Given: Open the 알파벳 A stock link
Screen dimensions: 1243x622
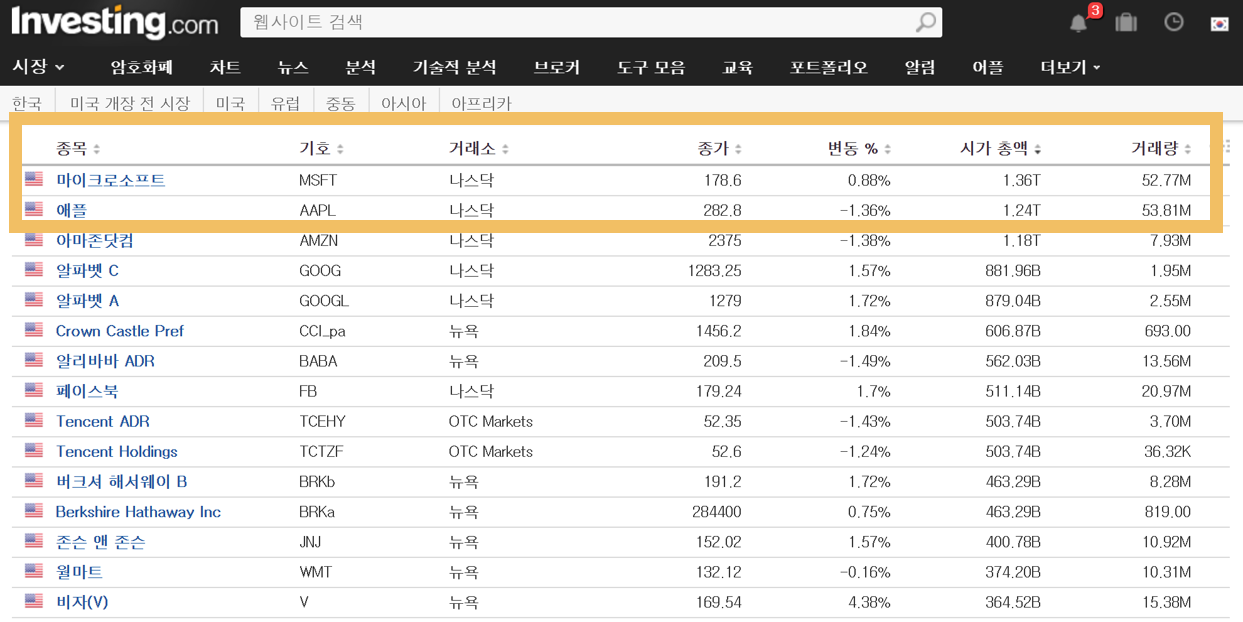Looking at the screenshot, I should tap(87, 300).
